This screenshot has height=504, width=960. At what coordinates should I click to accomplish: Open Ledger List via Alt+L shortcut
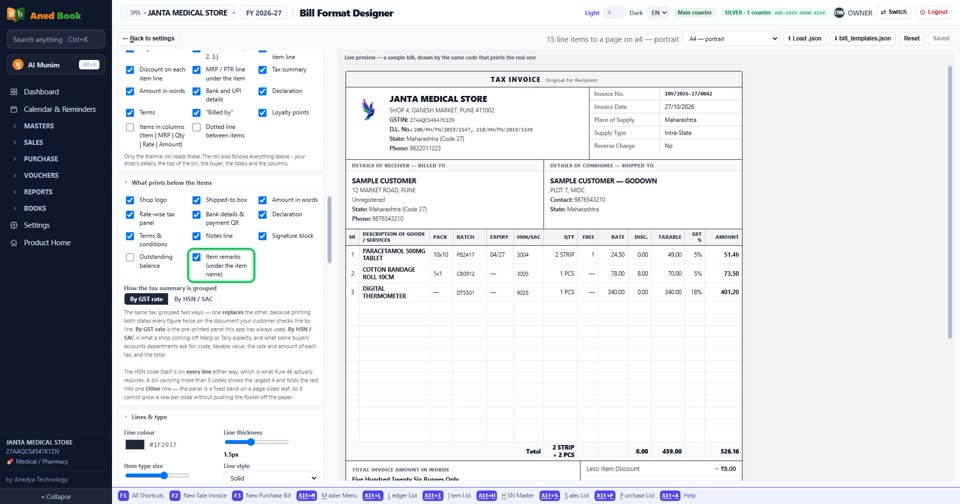click(392, 495)
